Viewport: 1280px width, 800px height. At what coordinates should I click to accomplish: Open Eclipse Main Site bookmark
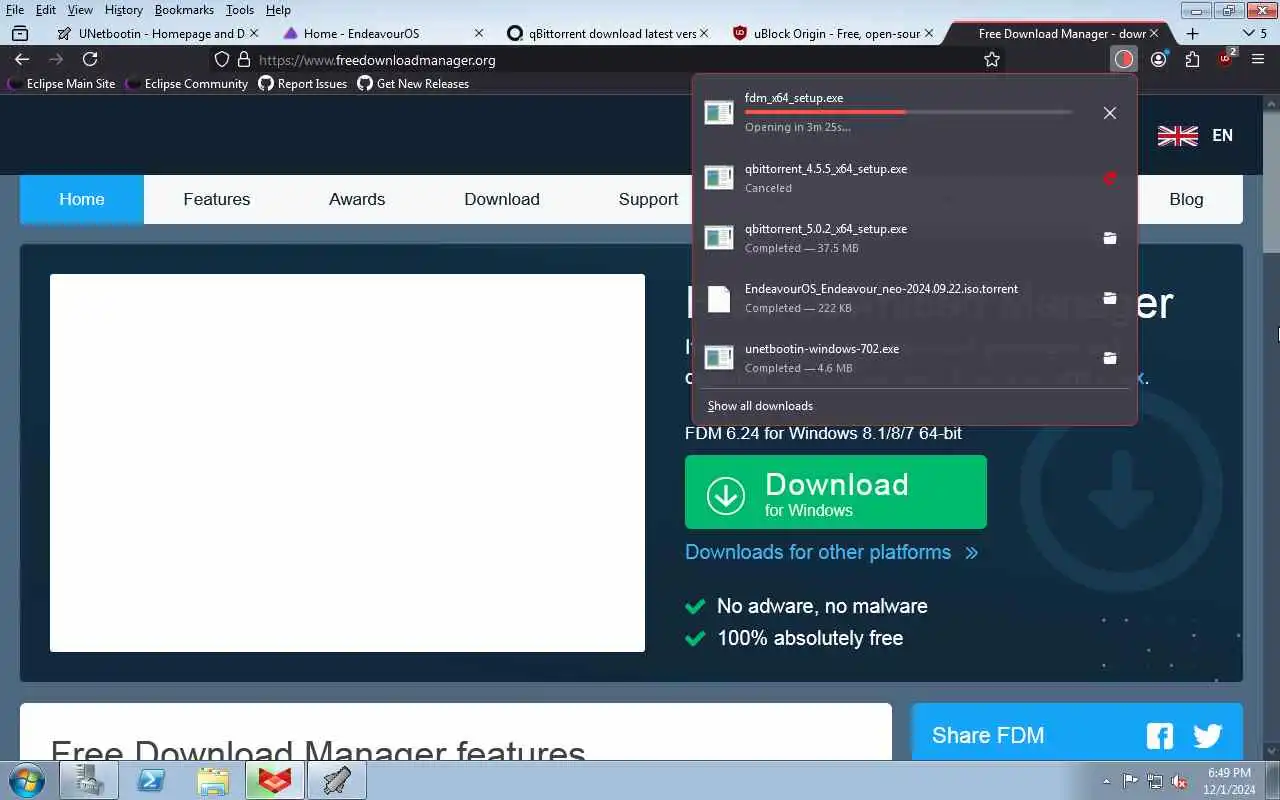coord(62,84)
